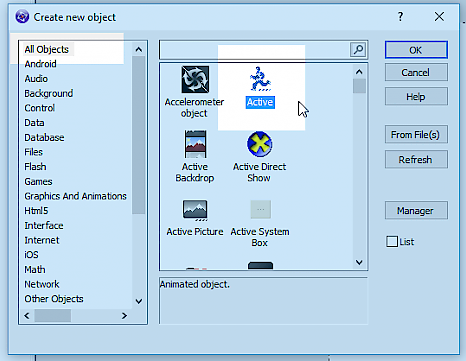The width and height of the screenshot is (466, 361).
Task: Select the All Objects category
Action: (x=47, y=49)
